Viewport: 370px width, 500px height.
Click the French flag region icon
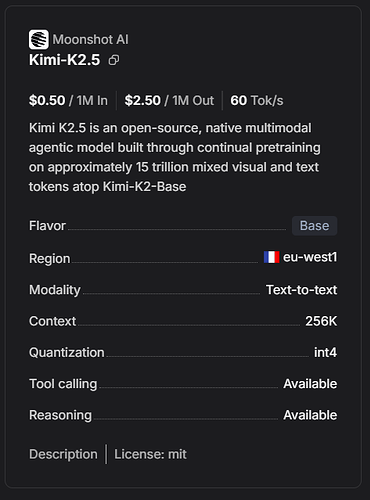272,257
